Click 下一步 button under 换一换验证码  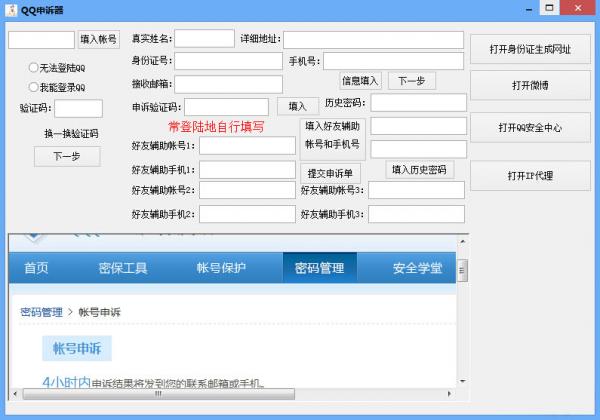pyautogui.click(x=67, y=156)
